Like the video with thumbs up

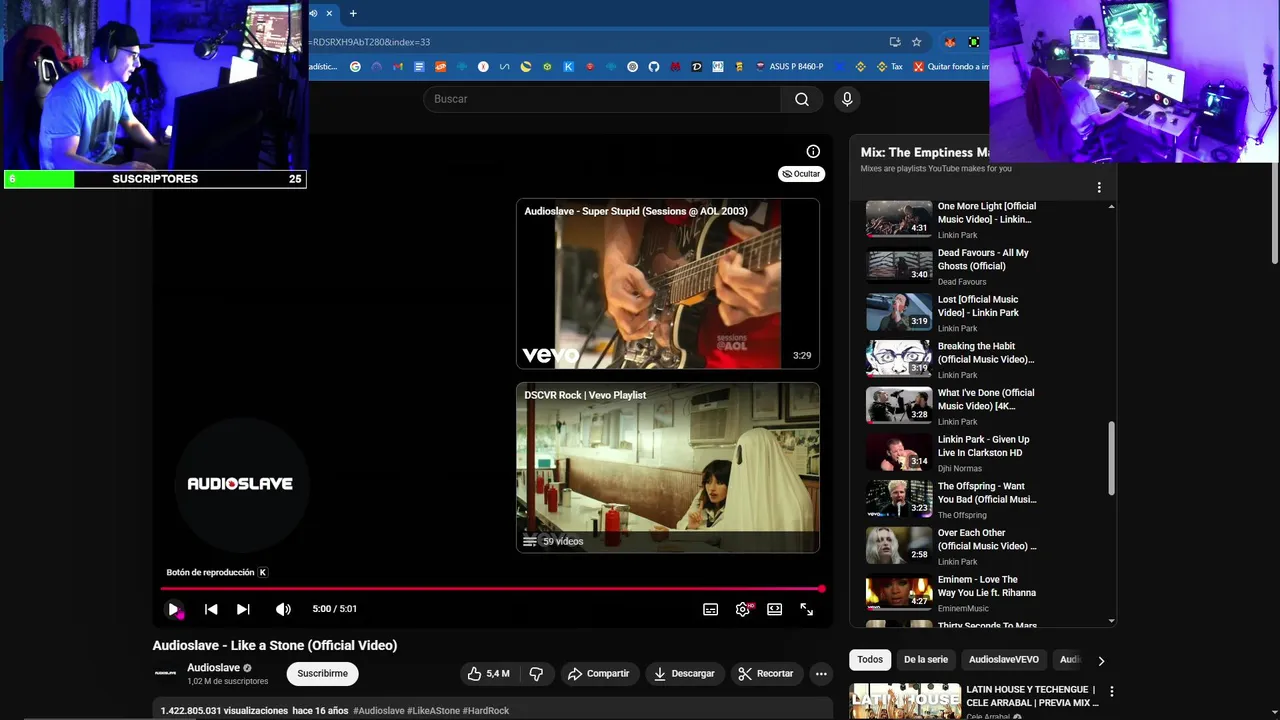pos(489,674)
